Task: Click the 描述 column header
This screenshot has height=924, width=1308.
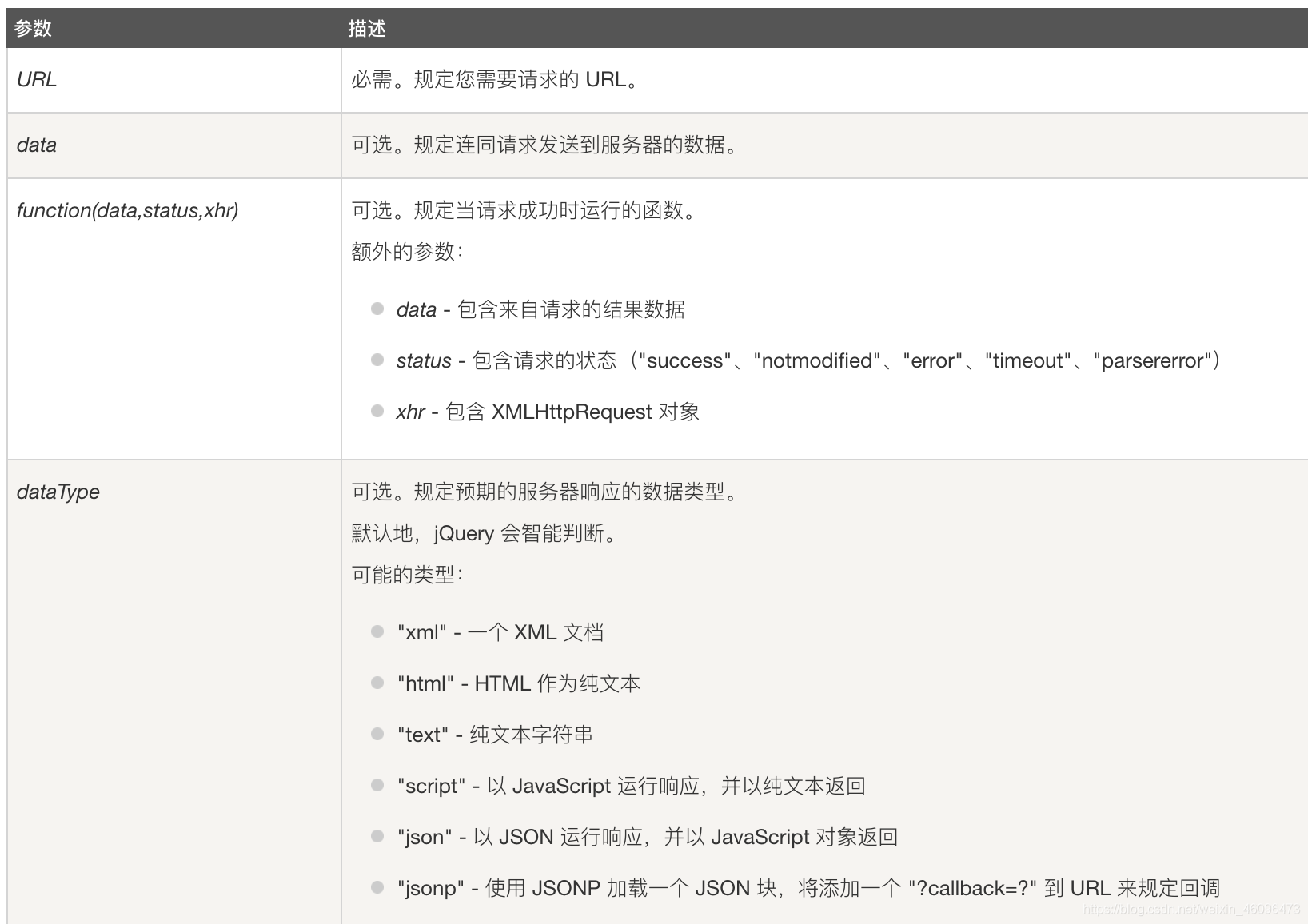Action: pos(824,28)
